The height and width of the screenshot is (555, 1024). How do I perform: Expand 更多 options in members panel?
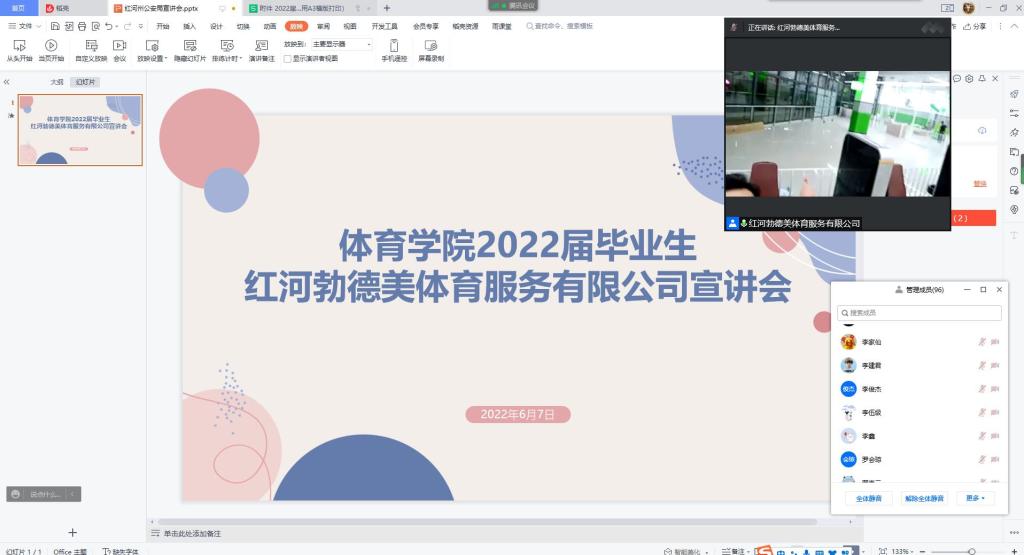tap(975, 498)
